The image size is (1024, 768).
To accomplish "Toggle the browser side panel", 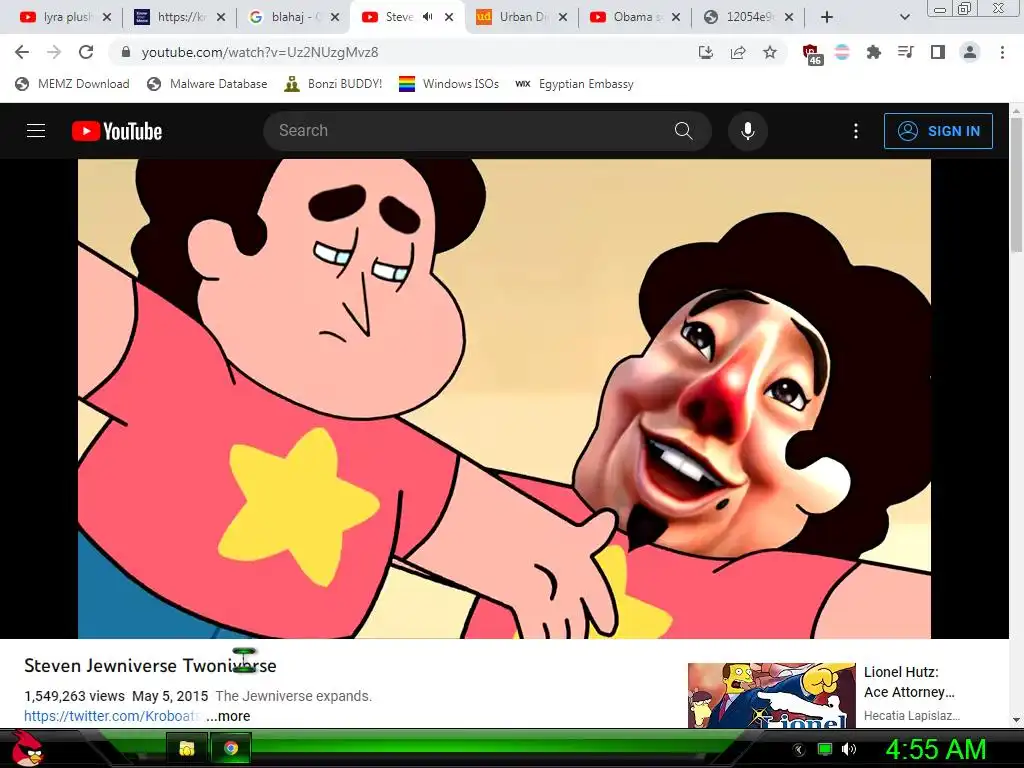I will click(938, 52).
